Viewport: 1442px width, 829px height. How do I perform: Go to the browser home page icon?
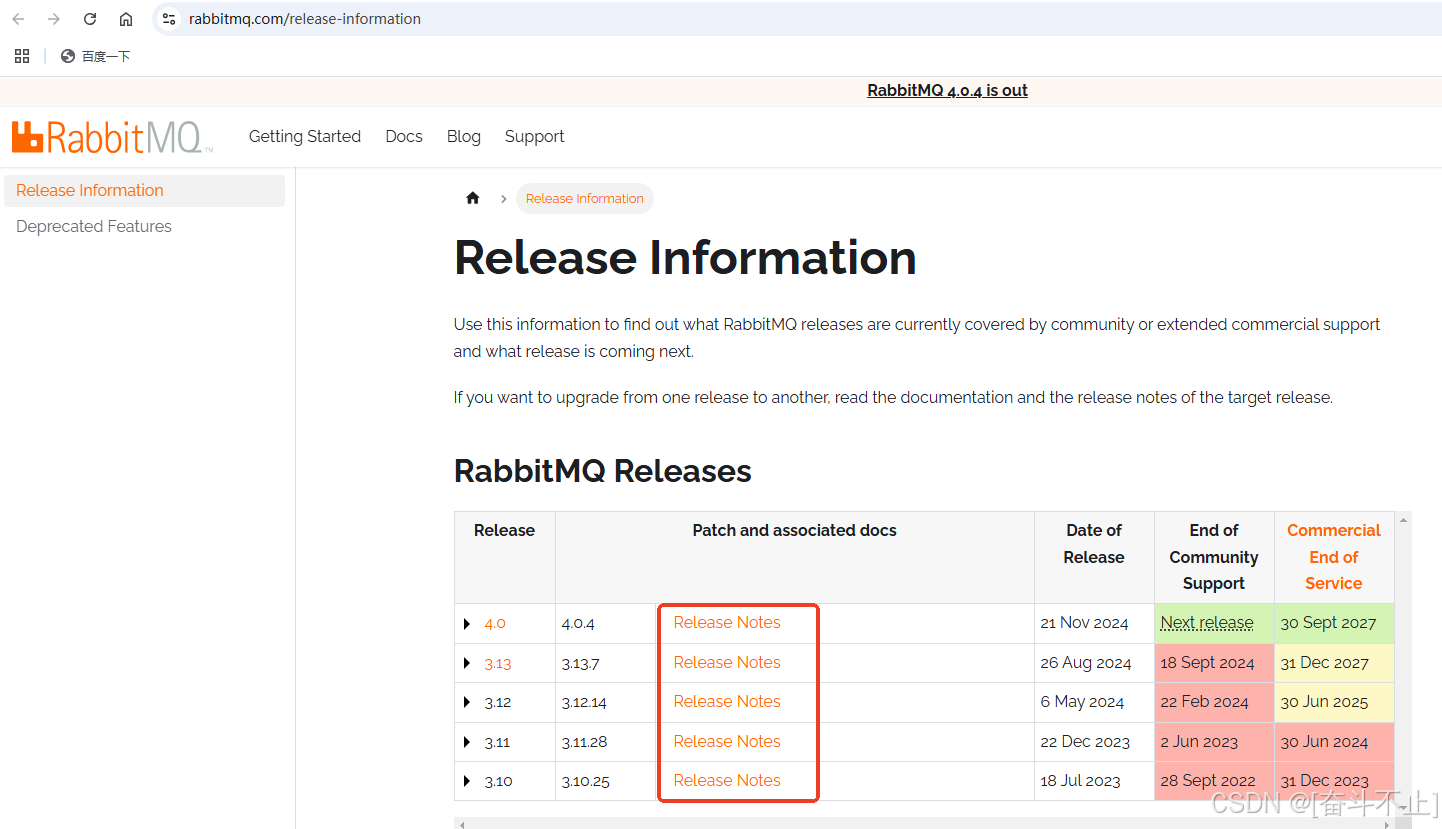click(126, 19)
